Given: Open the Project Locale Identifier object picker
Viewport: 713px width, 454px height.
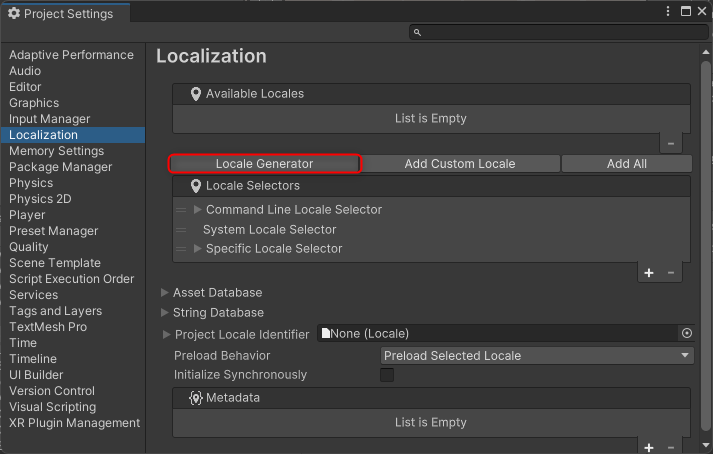Looking at the screenshot, I should pos(686,333).
